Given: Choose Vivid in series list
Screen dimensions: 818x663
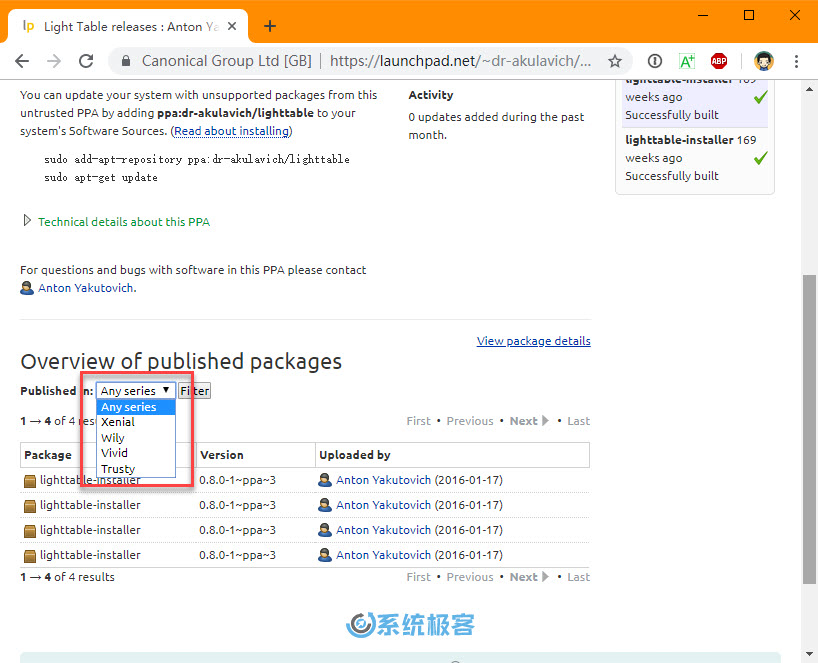Looking at the screenshot, I should (x=136, y=453).
